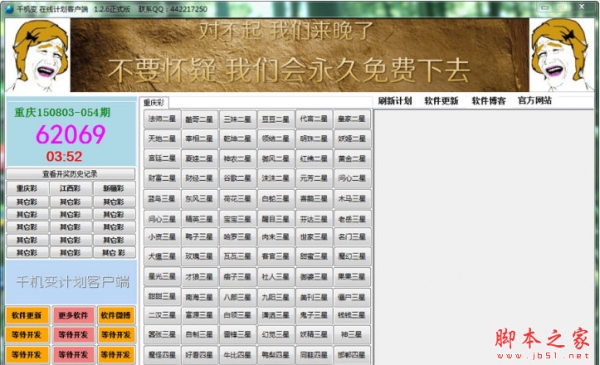Open the orange 软件微博 button
The height and width of the screenshot is (365, 600).
[x=116, y=315]
